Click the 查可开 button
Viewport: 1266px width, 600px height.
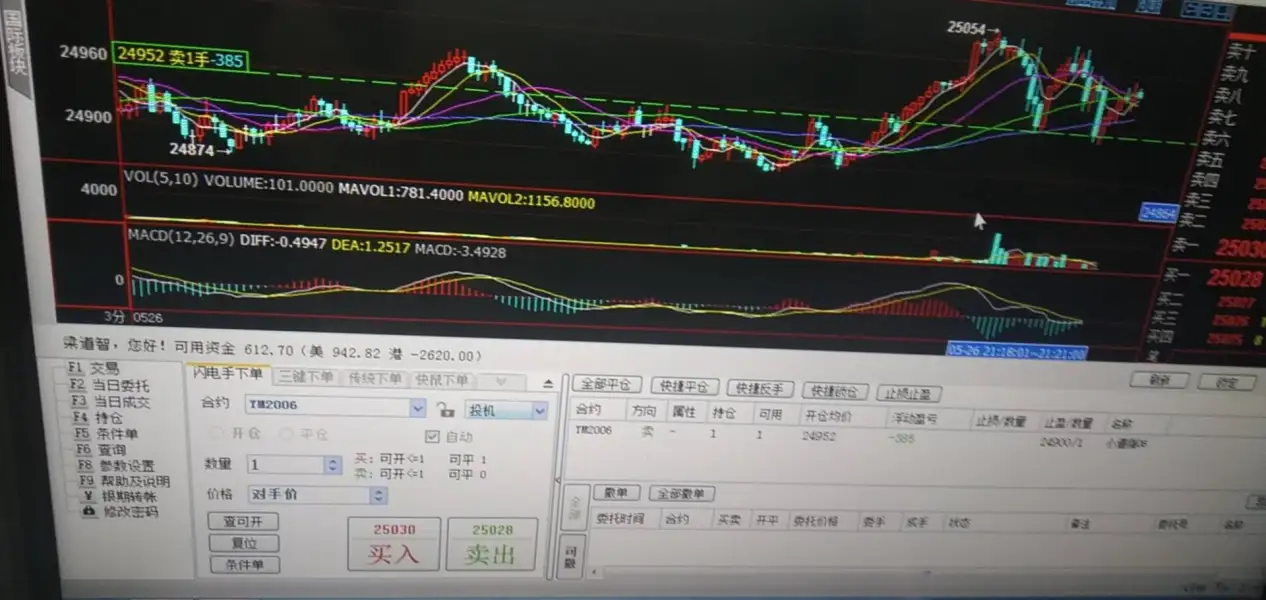(x=243, y=522)
